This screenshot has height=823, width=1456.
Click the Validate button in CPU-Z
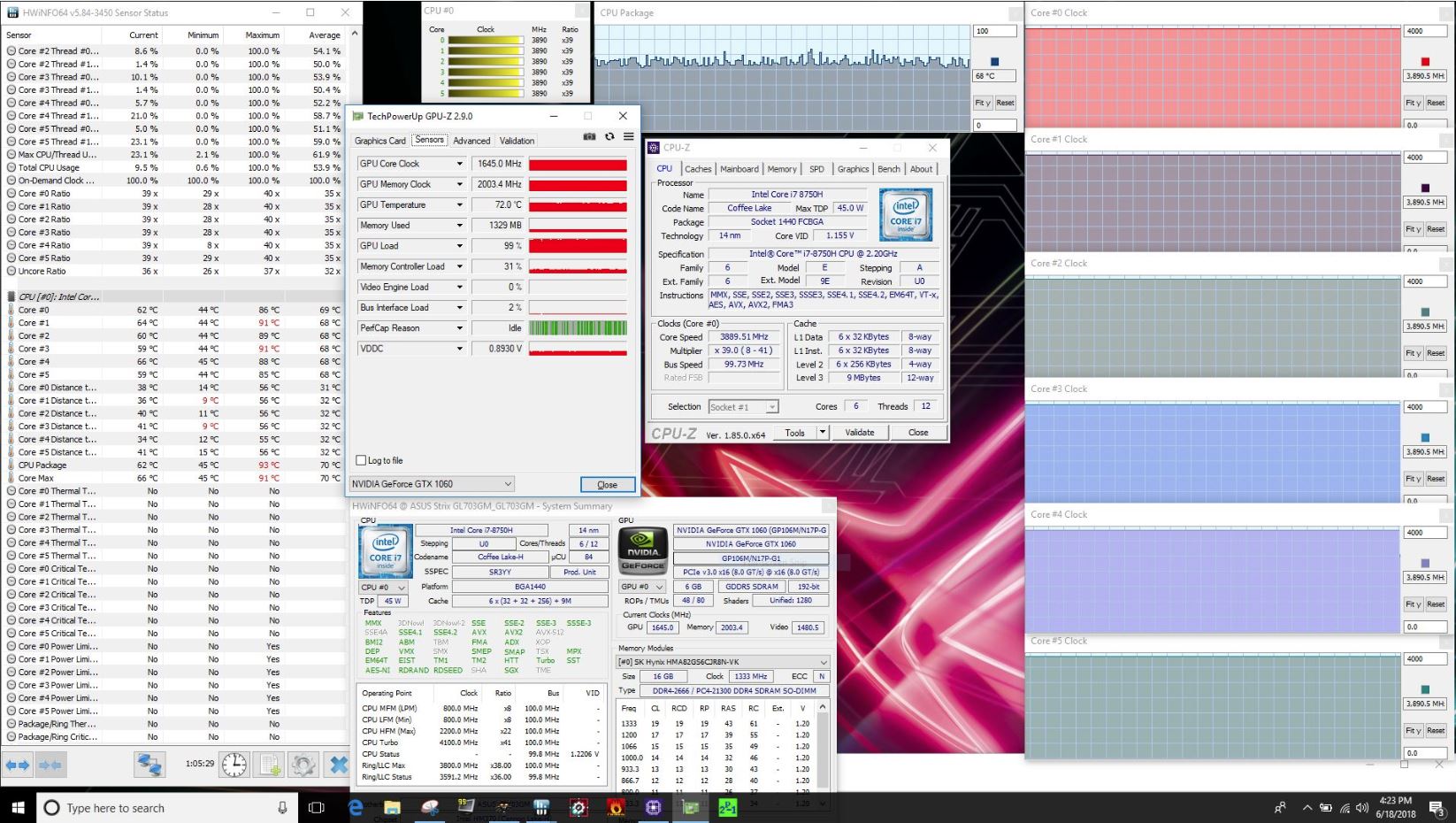859,433
